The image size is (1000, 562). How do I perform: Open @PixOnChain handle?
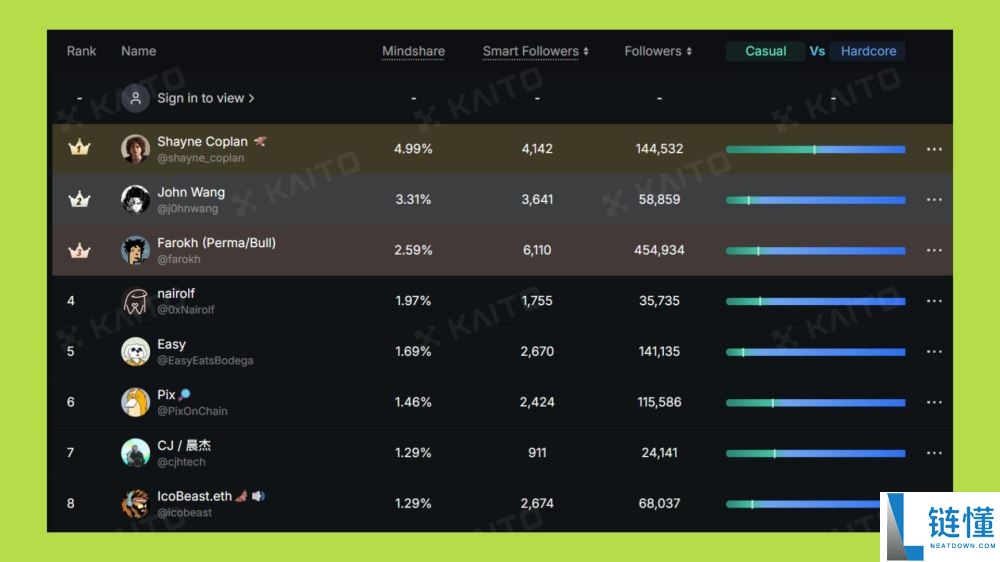point(192,411)
